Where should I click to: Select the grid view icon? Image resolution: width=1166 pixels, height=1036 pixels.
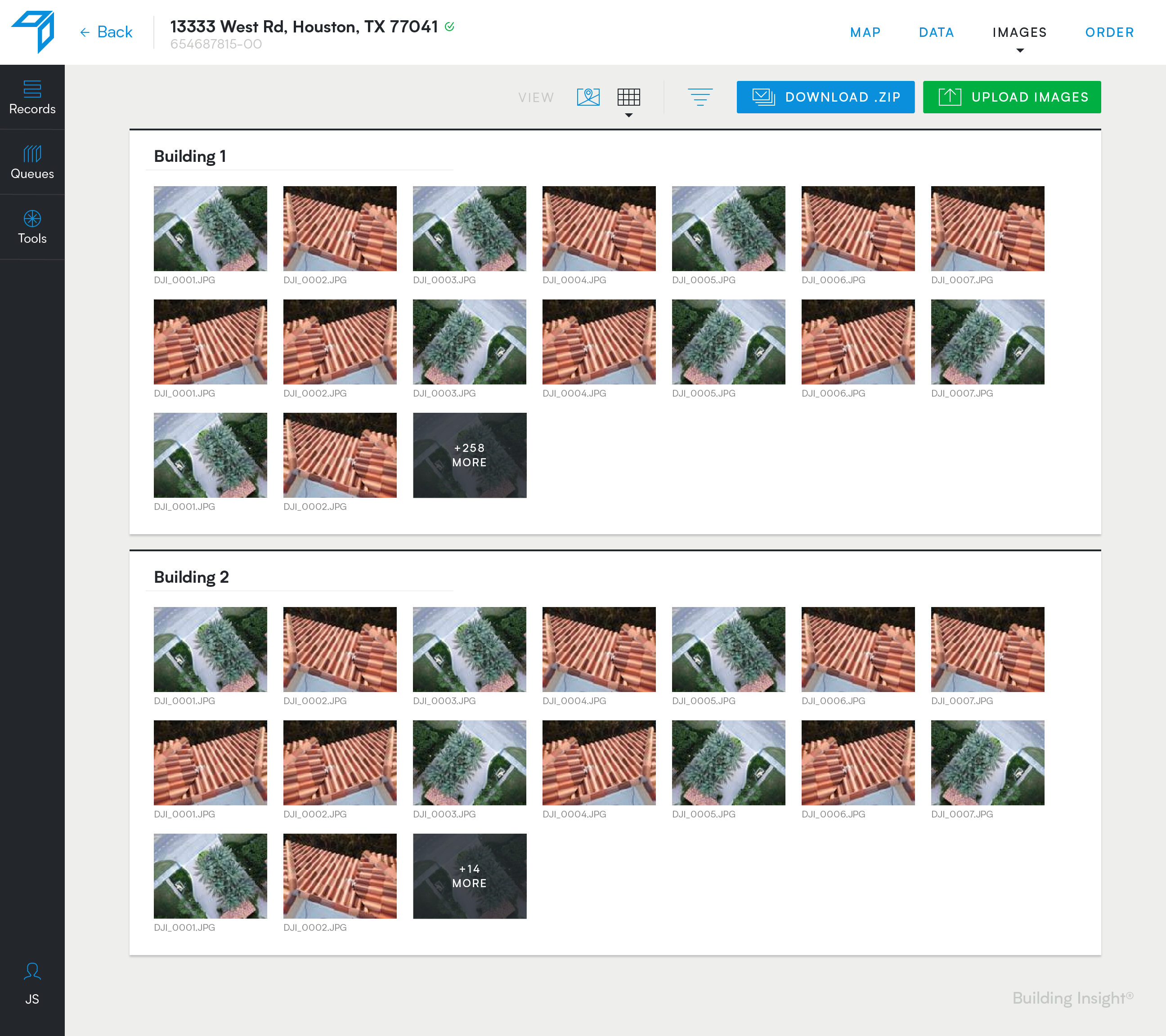point(628,97)
